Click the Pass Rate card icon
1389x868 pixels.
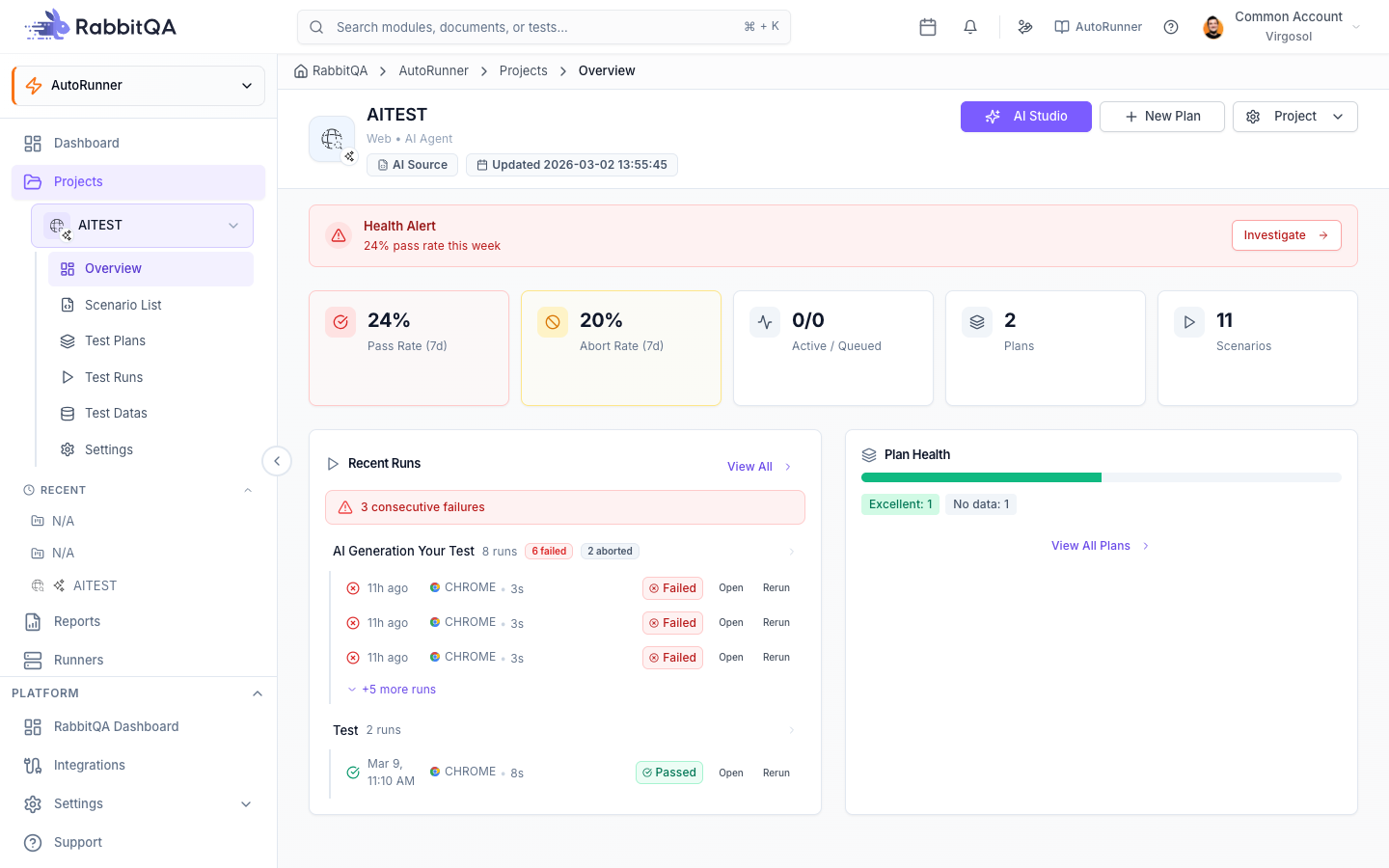pyautogui.click(x=340, y=322)
